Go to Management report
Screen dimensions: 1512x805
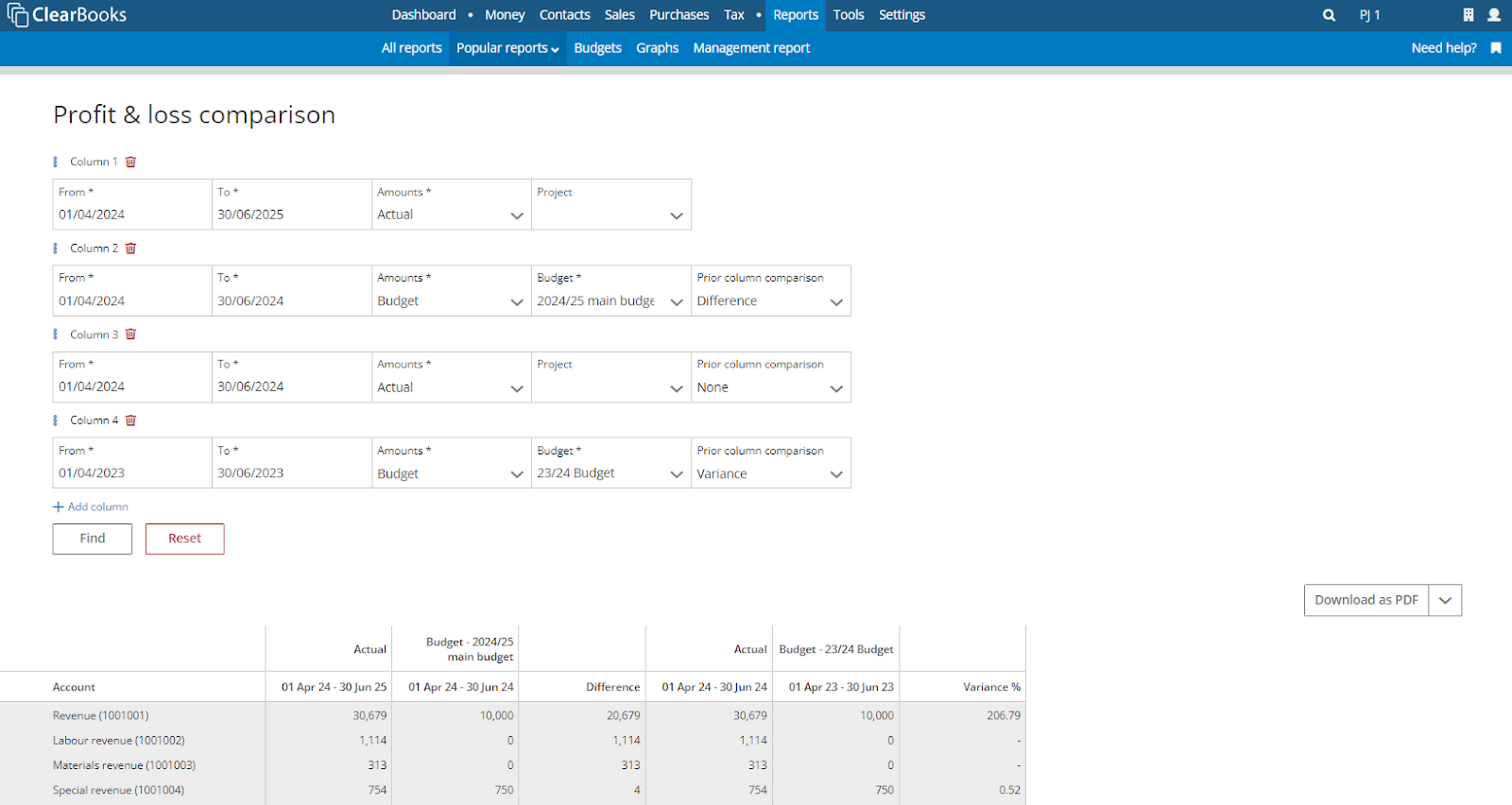coord(751,48)
